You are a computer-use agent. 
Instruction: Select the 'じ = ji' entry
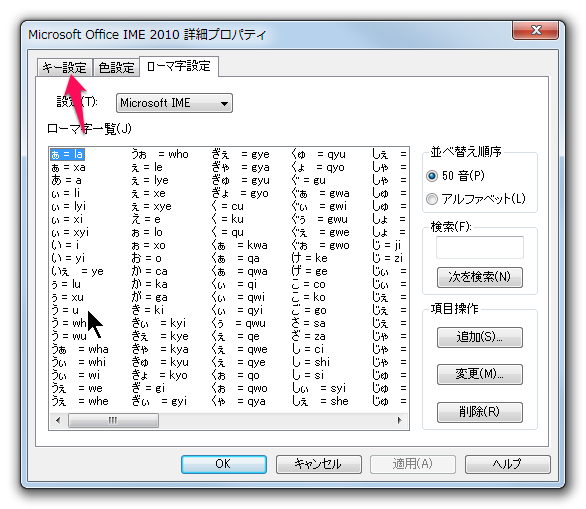[386, 246]
